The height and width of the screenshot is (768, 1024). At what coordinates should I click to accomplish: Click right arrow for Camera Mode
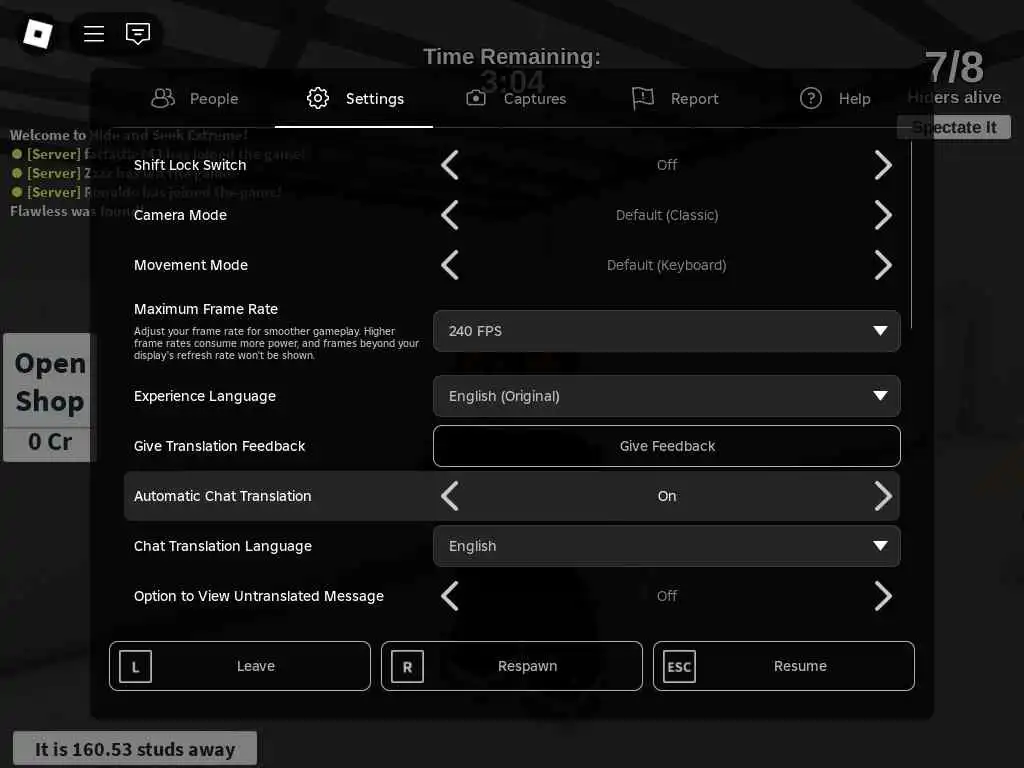[883, 215]
